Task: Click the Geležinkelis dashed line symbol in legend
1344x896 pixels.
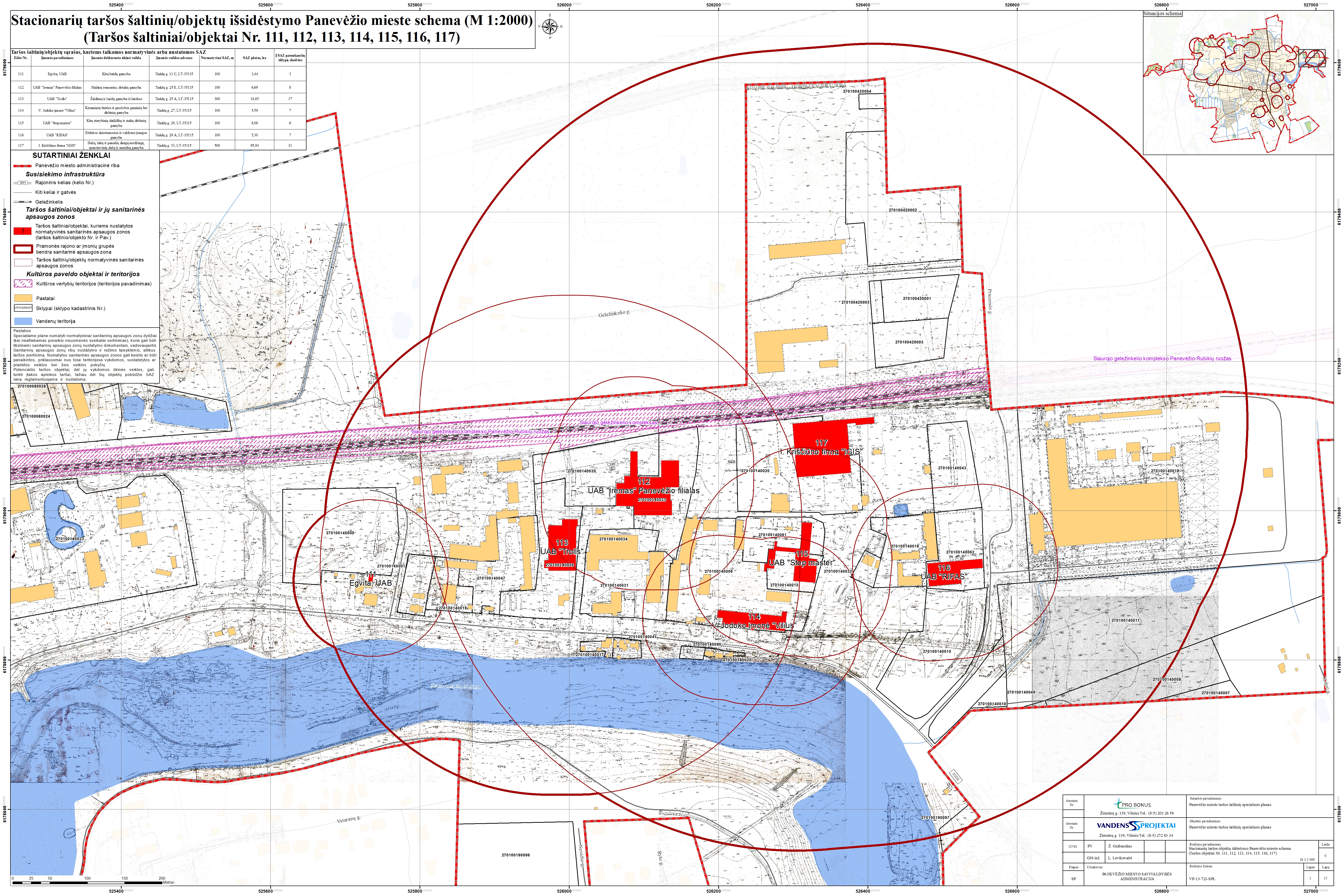Action: point(23,202)
